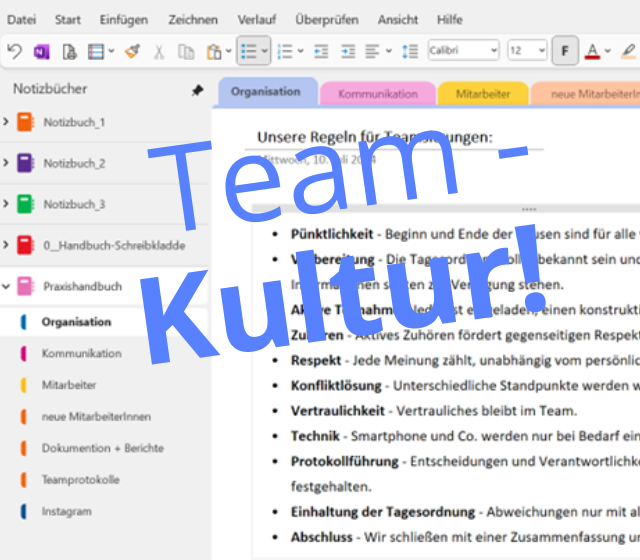Viewport: 640px width, 560px height.
Task: Click the orange Notizbuch_1 notebook icon
Action: tap(25, 122)
